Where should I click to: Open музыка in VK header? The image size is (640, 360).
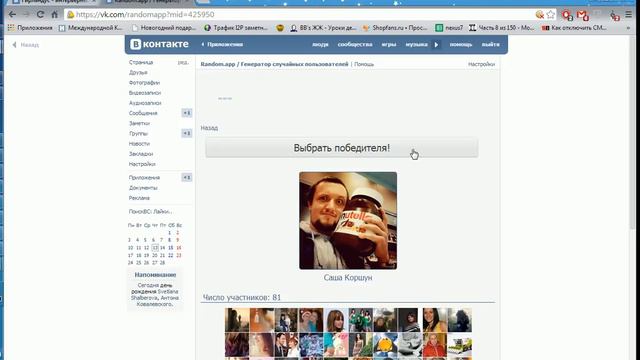pyautogui.click(x=416, y=44)
